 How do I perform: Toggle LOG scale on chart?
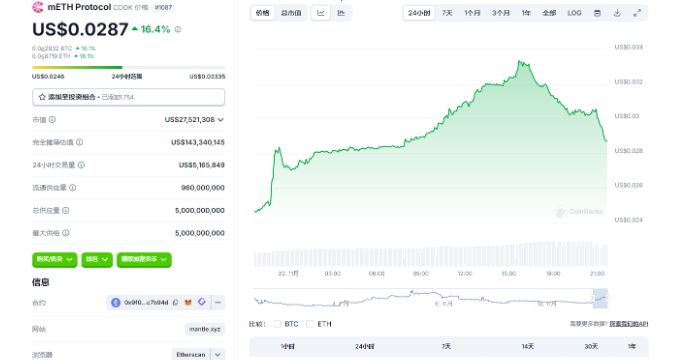[574, 13]
